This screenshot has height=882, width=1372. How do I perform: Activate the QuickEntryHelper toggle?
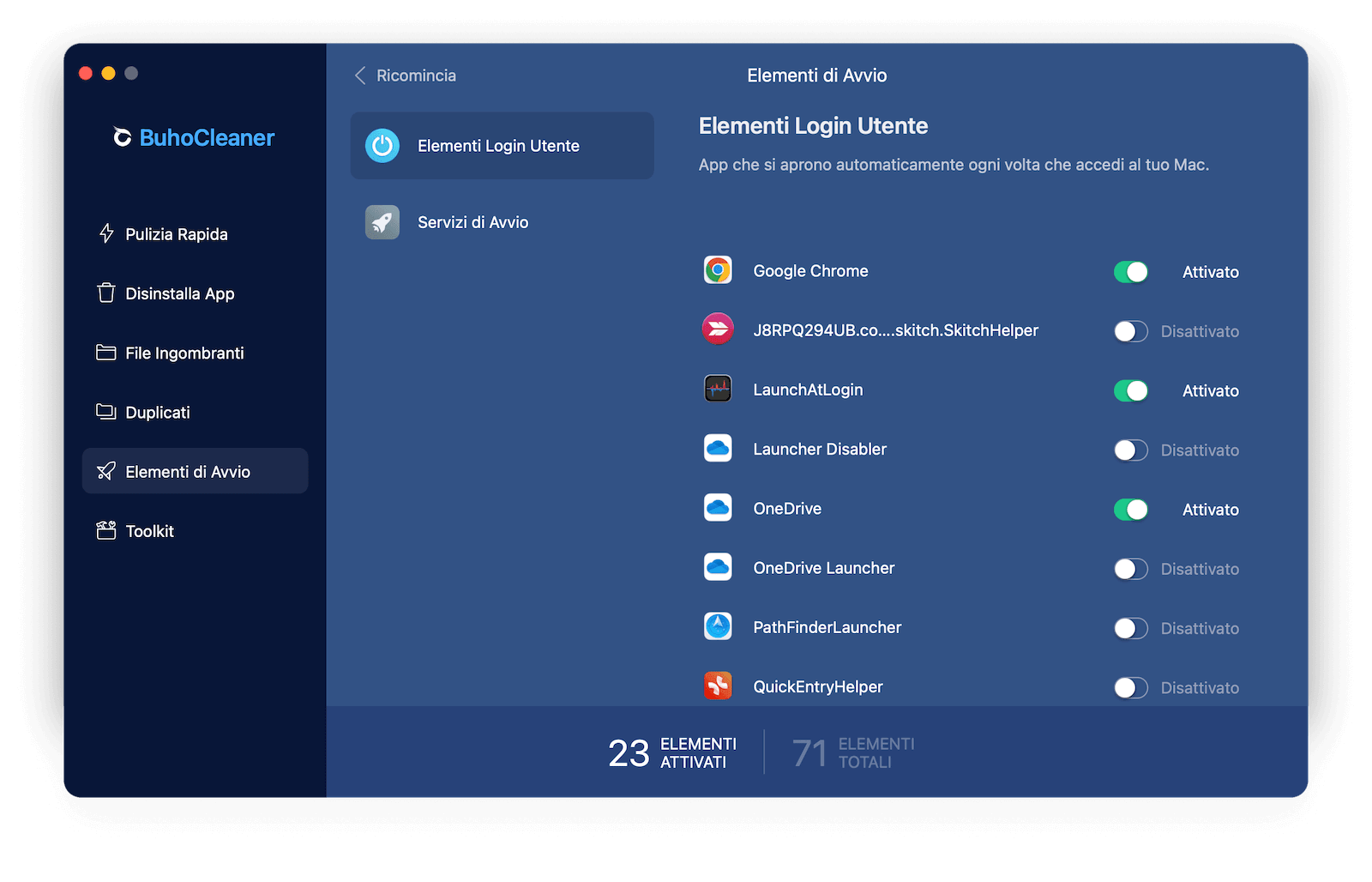[1131, 687]
